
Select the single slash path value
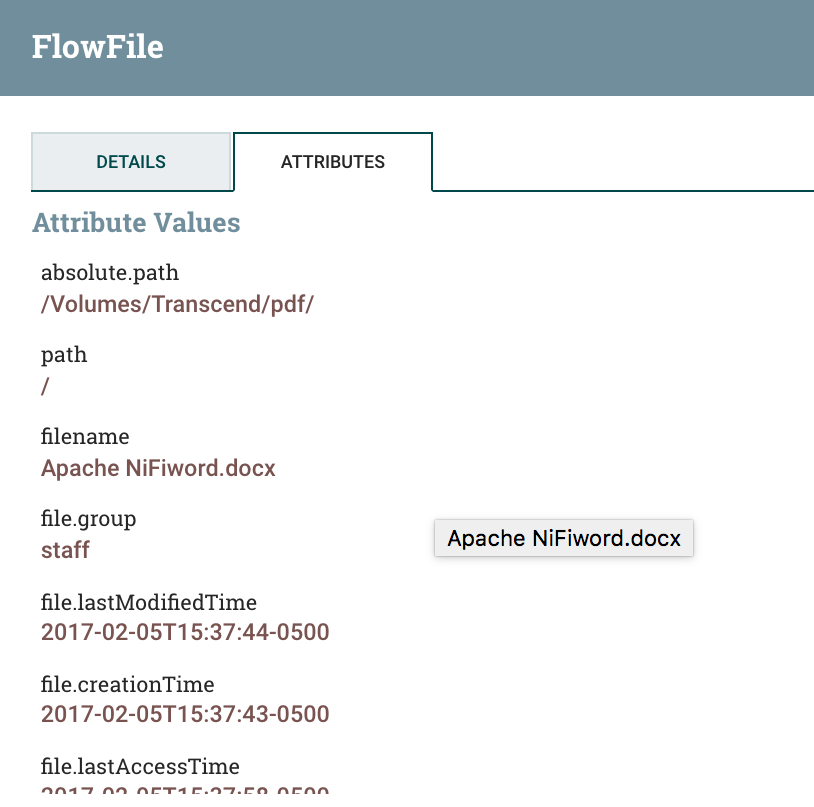point(45,386)
